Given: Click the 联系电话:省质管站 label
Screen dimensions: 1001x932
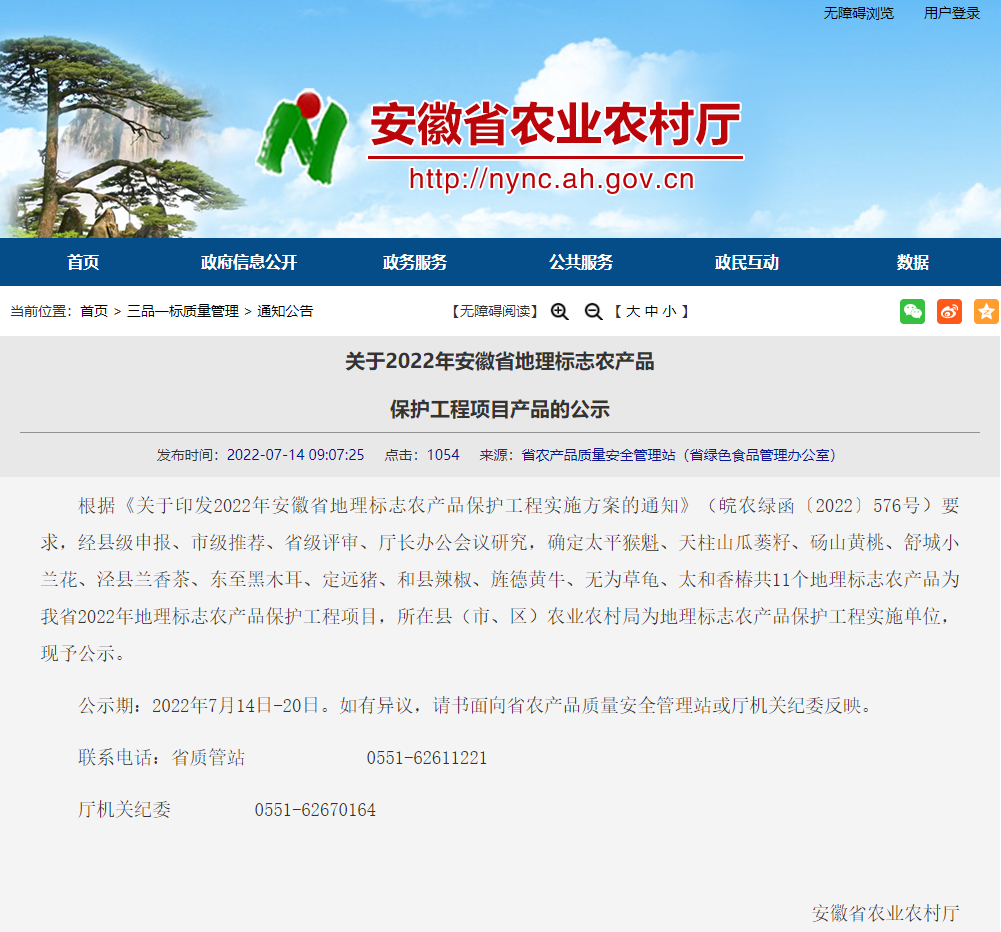Looking at the screenshot, I should tap(162, 758).
